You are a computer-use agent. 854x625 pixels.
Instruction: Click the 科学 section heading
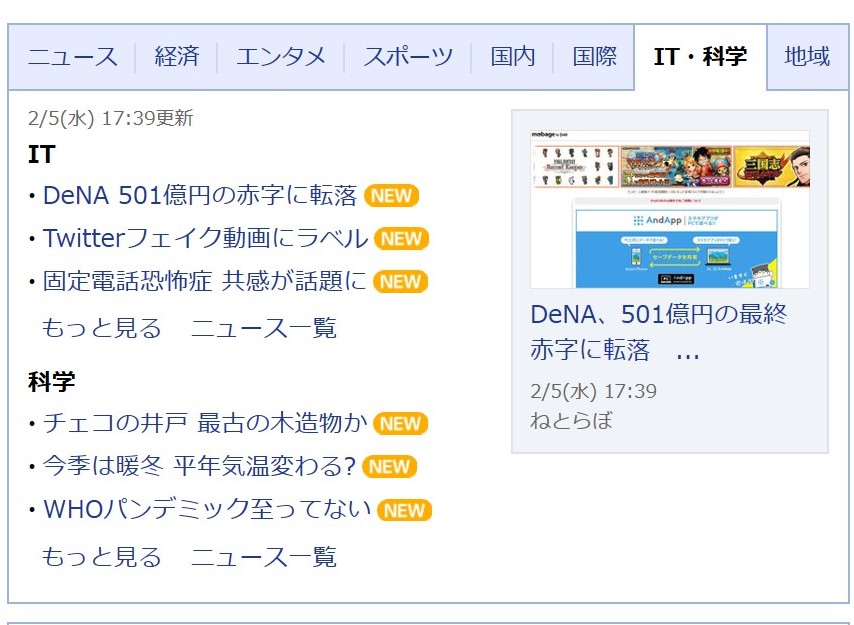[51, 381]
